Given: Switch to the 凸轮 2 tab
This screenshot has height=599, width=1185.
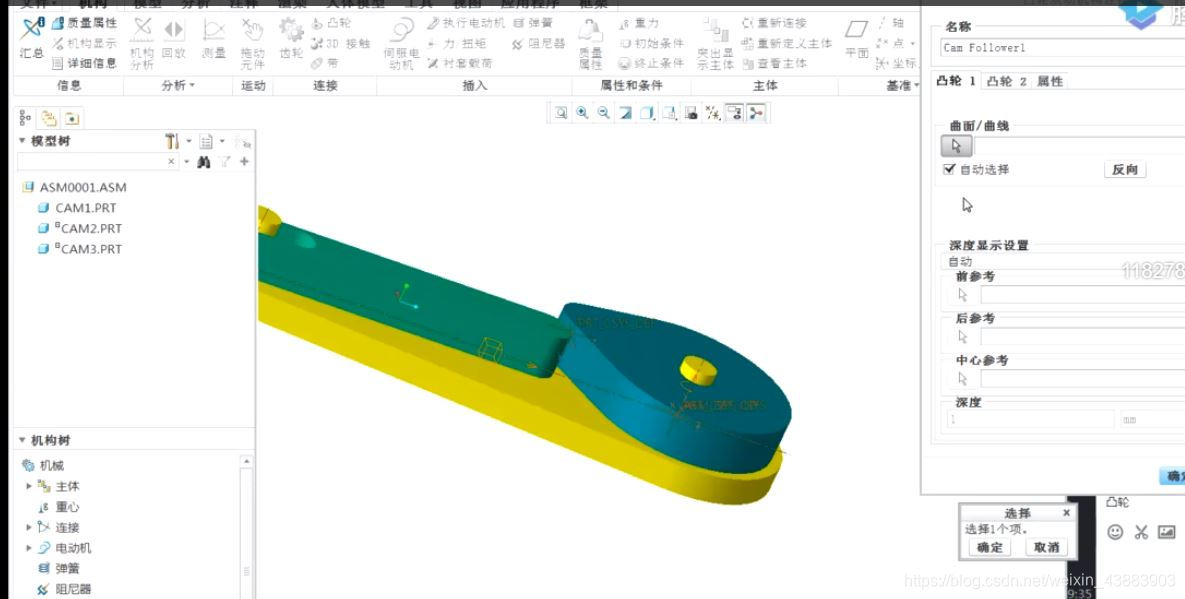Looking at the screenshot, I should point(1006,81).
